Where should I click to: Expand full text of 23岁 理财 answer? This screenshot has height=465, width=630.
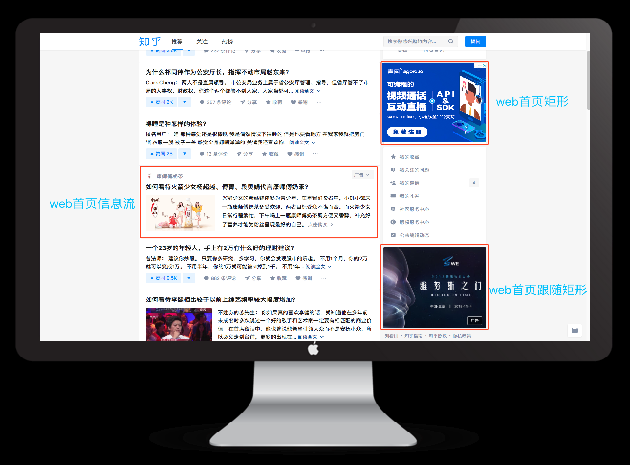pos(318,266)
